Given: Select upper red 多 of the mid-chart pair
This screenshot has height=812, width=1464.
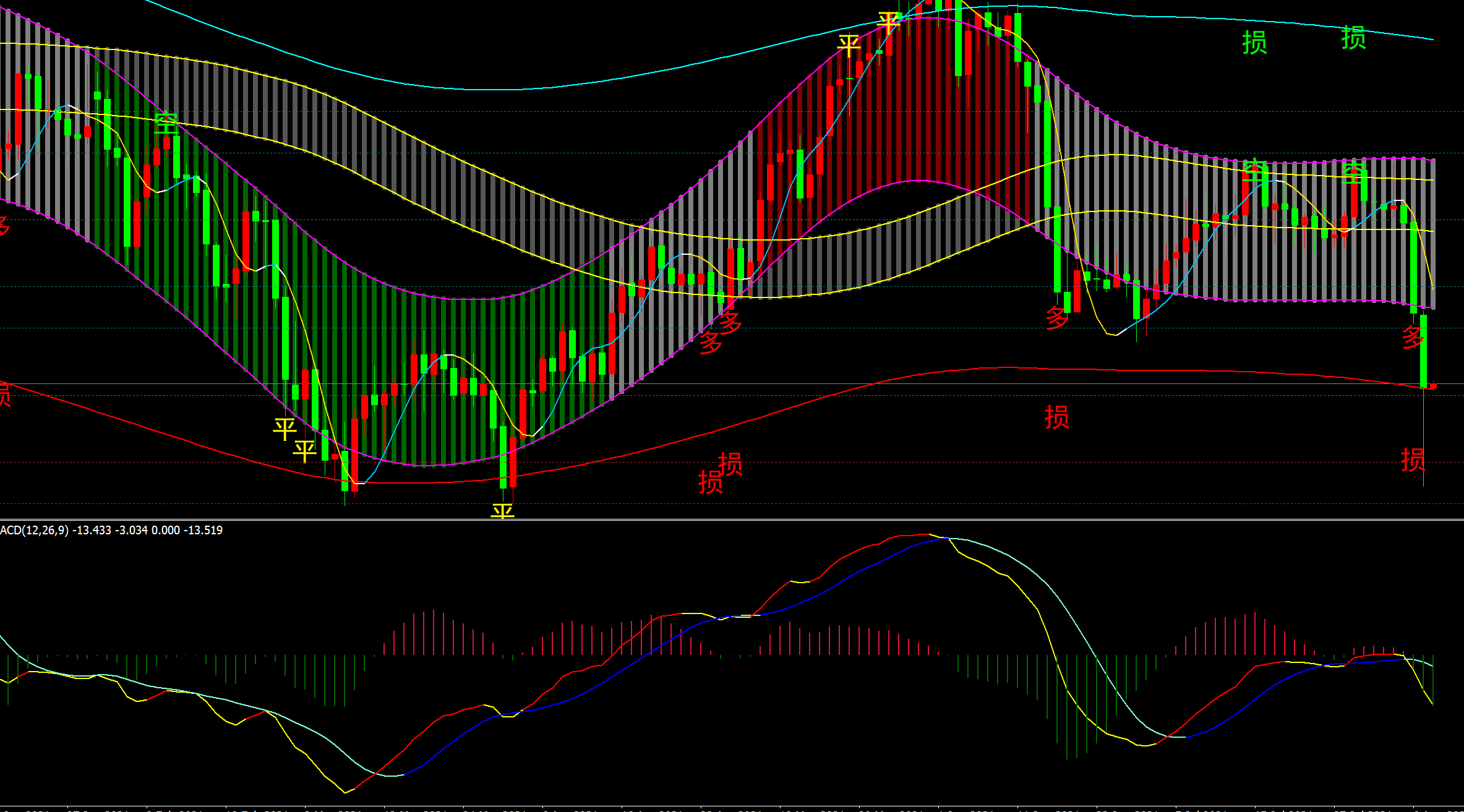Looking at the screenshot, I should click(x=730, y=322).
